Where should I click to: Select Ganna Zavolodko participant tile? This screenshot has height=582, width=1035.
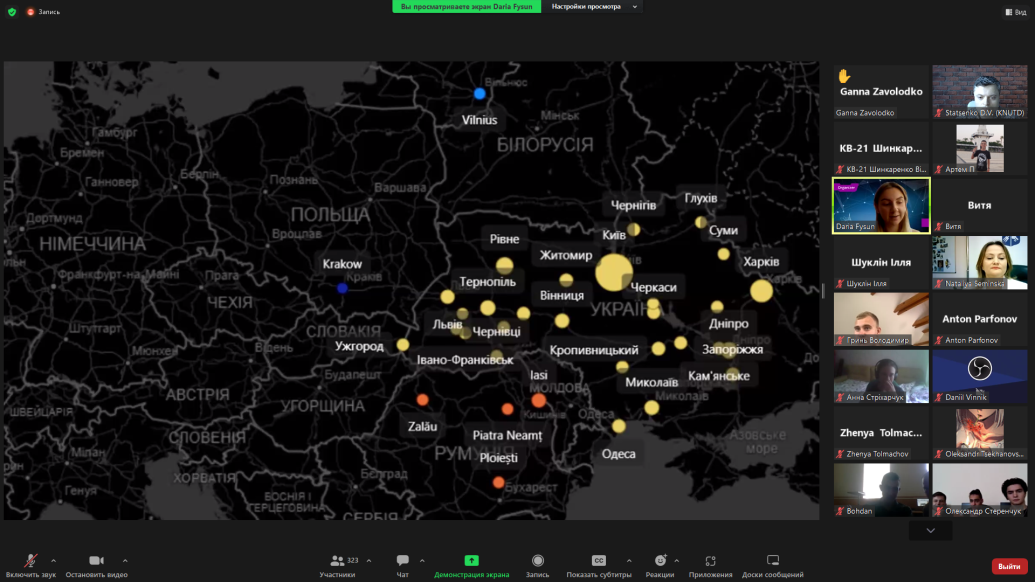[x=881, y=92]
